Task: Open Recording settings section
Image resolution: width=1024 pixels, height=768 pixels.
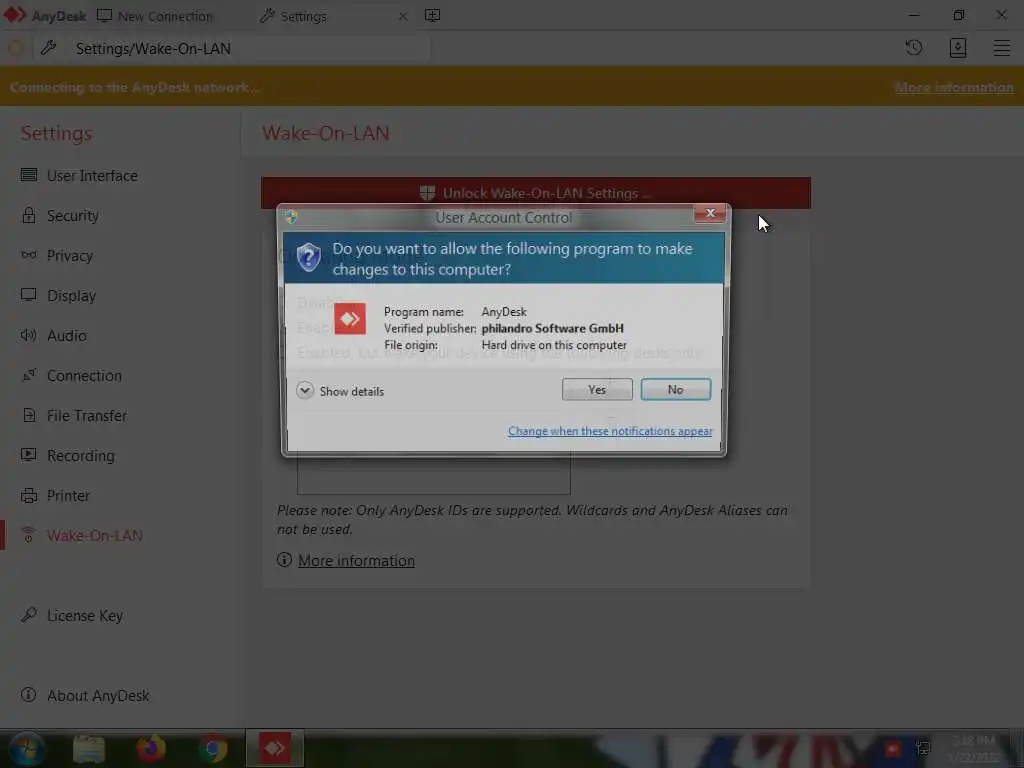Action: tap(80, 456)
